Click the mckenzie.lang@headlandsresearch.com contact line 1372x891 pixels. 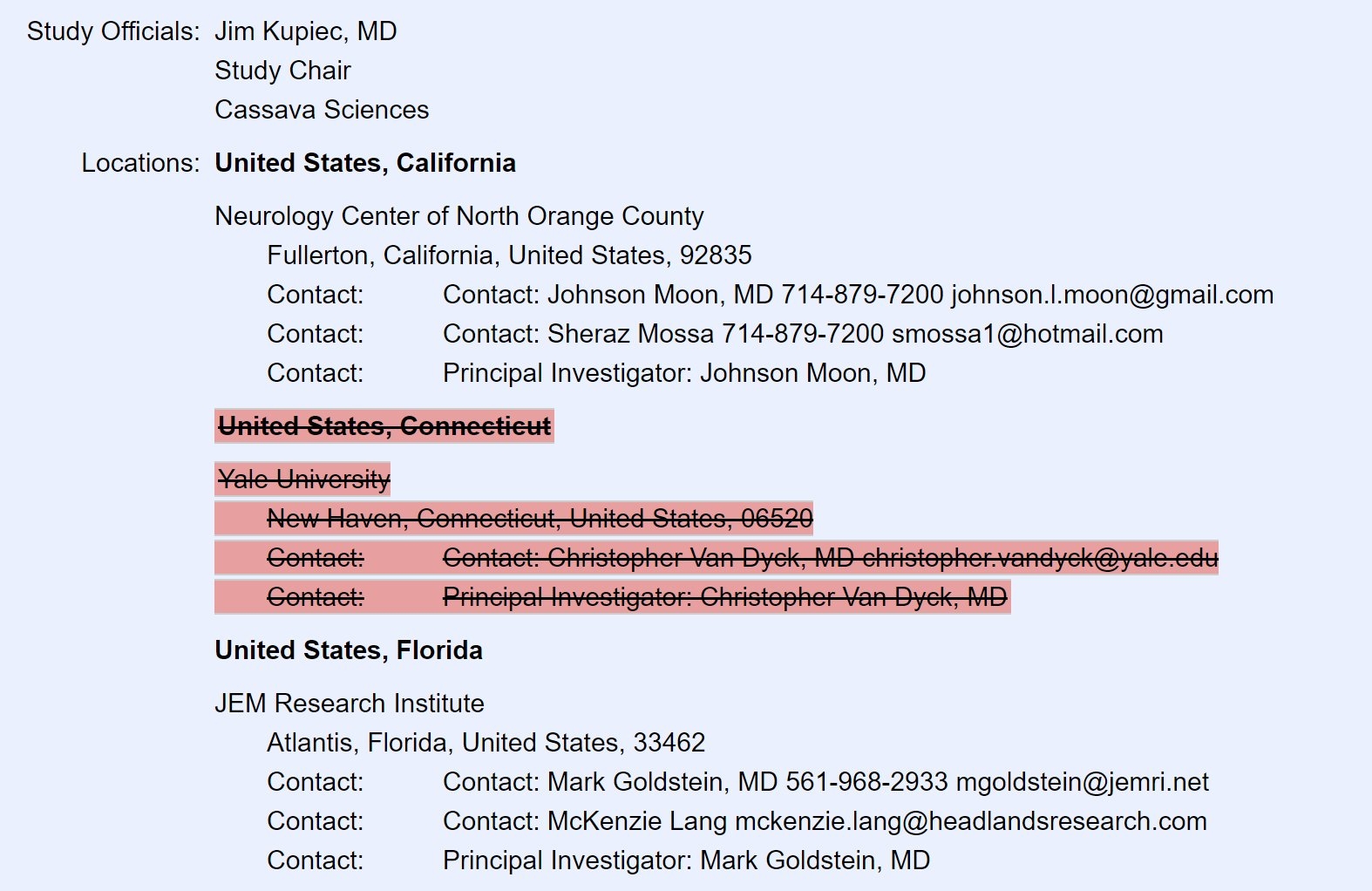[x=825, y=821]
